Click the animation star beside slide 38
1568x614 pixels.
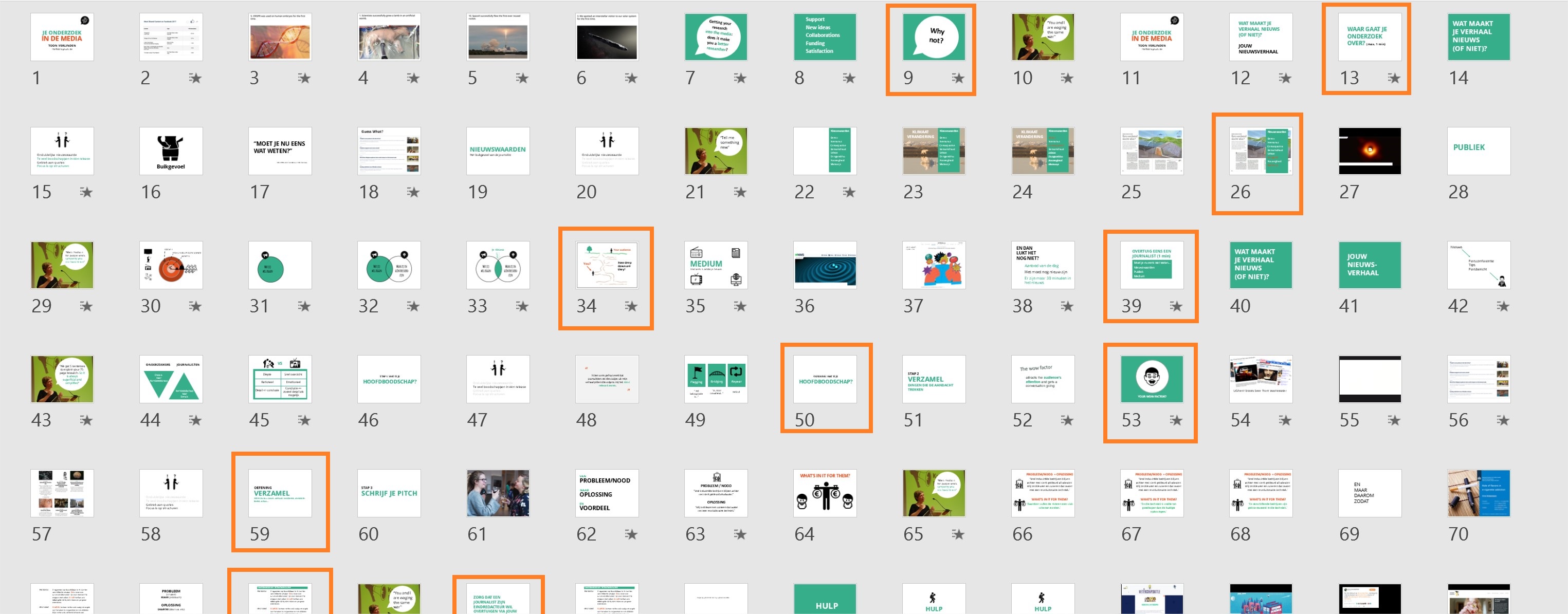1066,306
